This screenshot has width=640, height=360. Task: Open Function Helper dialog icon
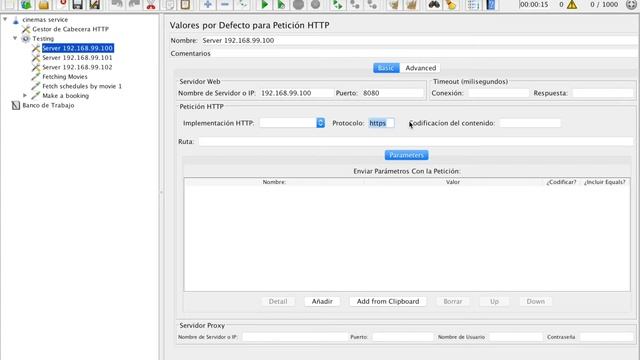point(473,4)
